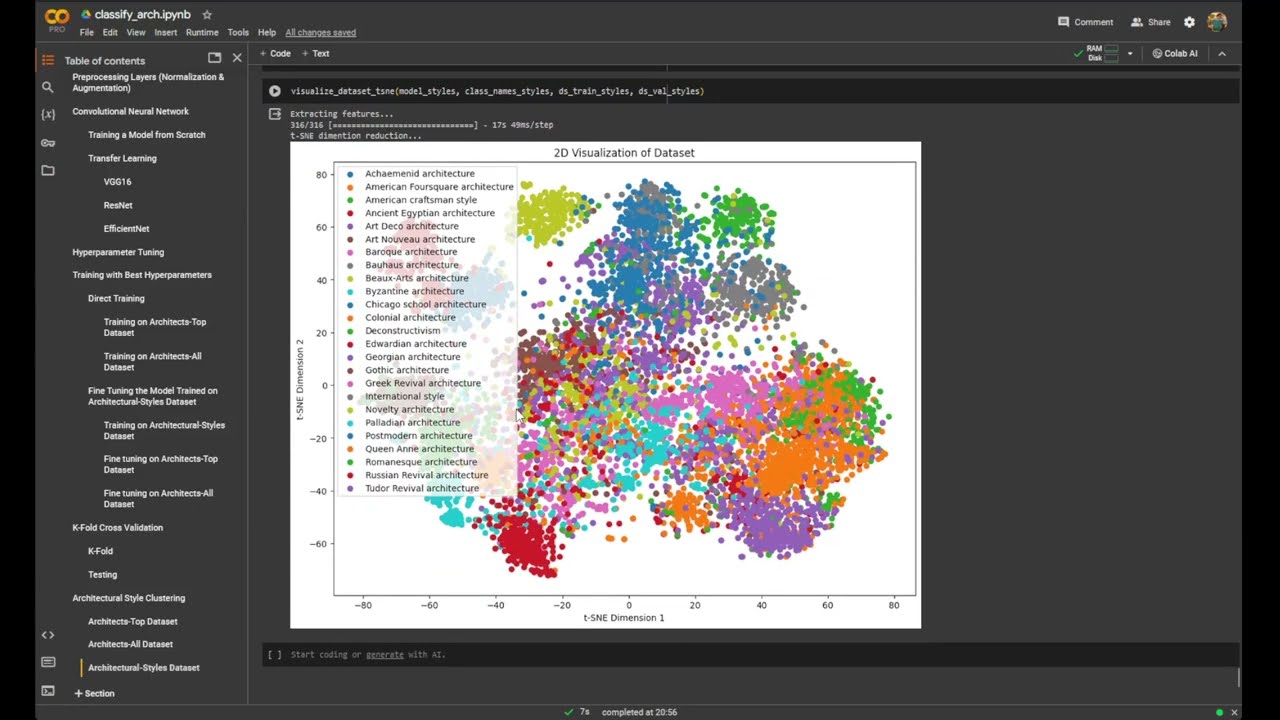1280x720 pixels.
Task: Open the Terminal icon in sidebar
Action: tap(48, 690)
